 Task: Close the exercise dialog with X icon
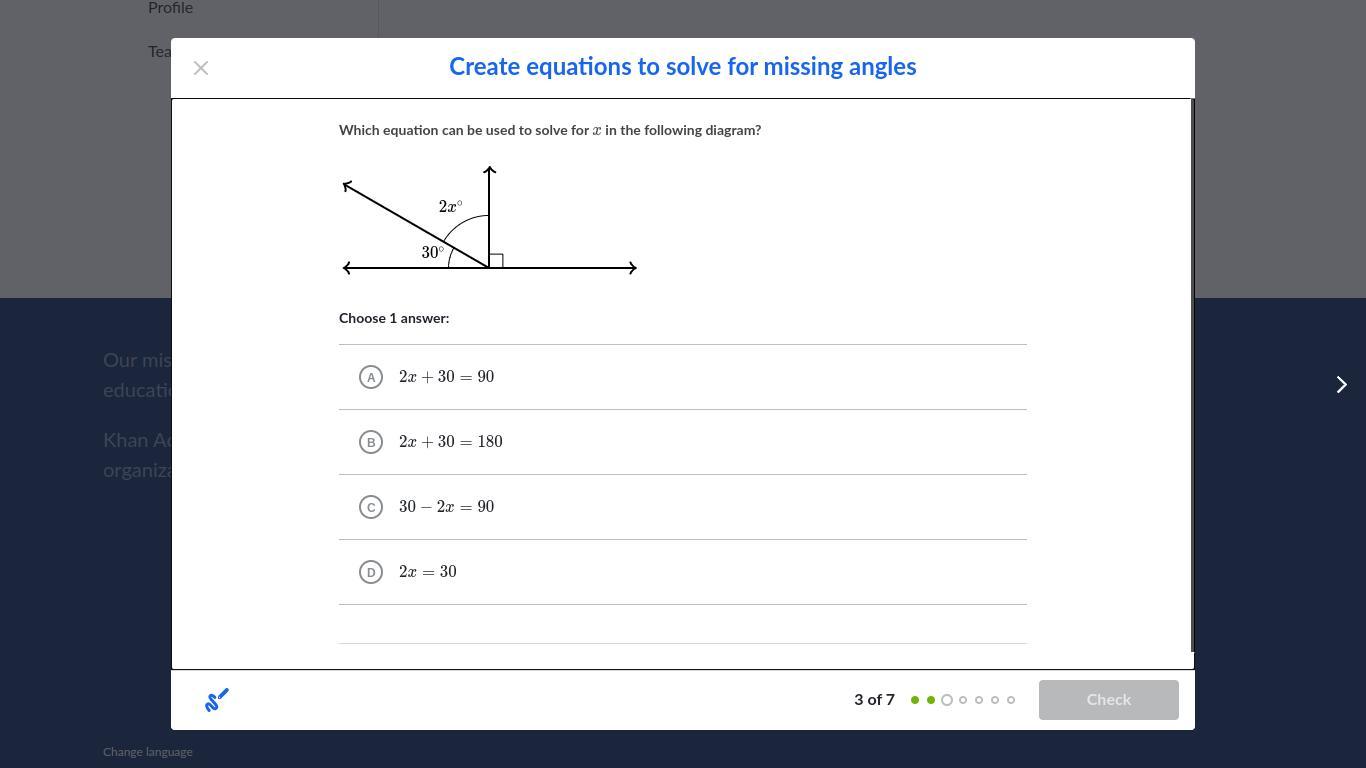[x=201, y=68]
